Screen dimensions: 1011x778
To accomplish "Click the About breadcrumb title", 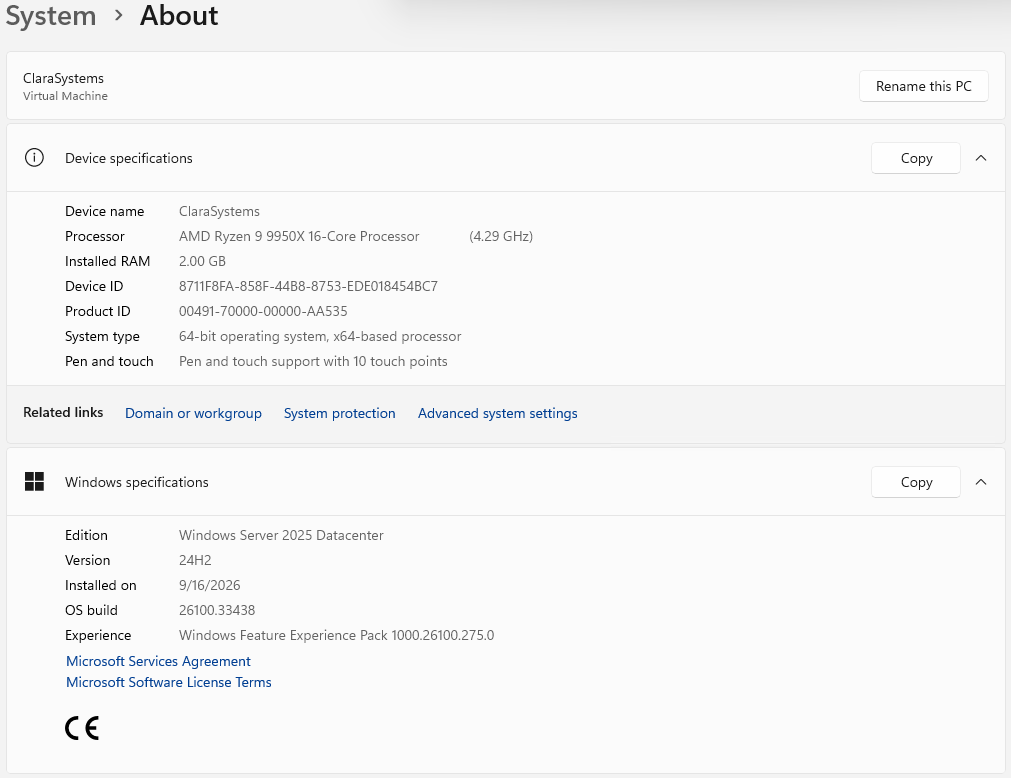I will (x=179, y=15).
